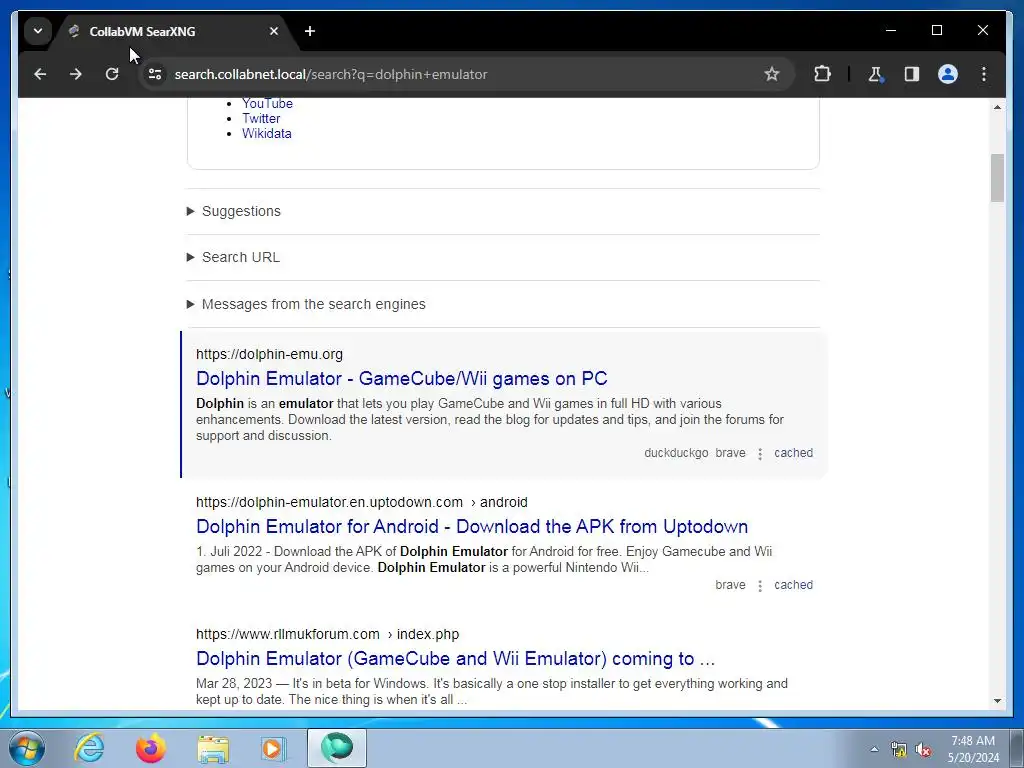View site information icon in address bar

155,74
